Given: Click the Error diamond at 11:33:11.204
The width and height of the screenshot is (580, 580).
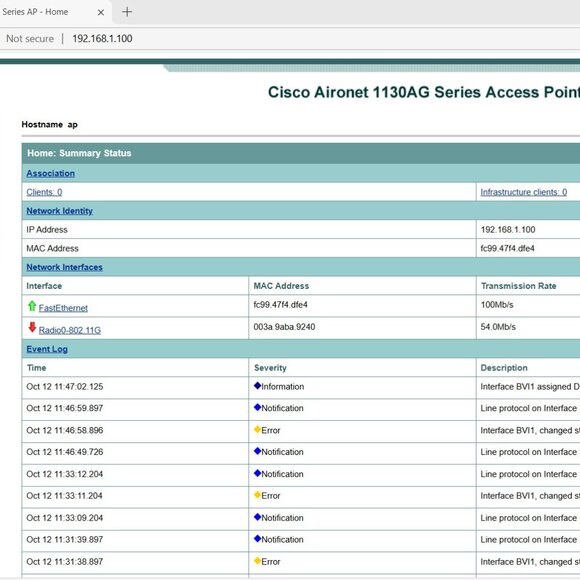Looking at the screenshot, I should point(257,495).
